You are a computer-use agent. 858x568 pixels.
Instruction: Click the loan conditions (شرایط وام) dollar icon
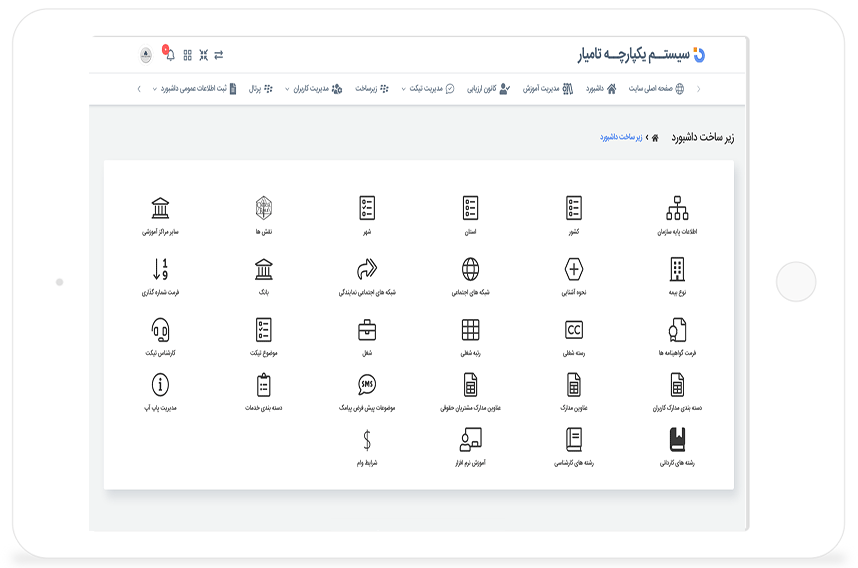click(x=367, y=440)
